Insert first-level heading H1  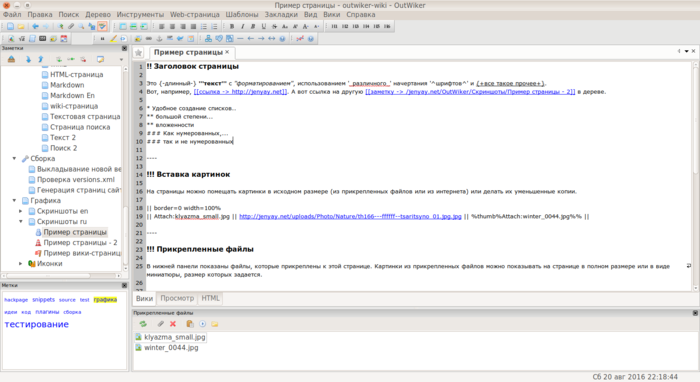pos(334,26)
